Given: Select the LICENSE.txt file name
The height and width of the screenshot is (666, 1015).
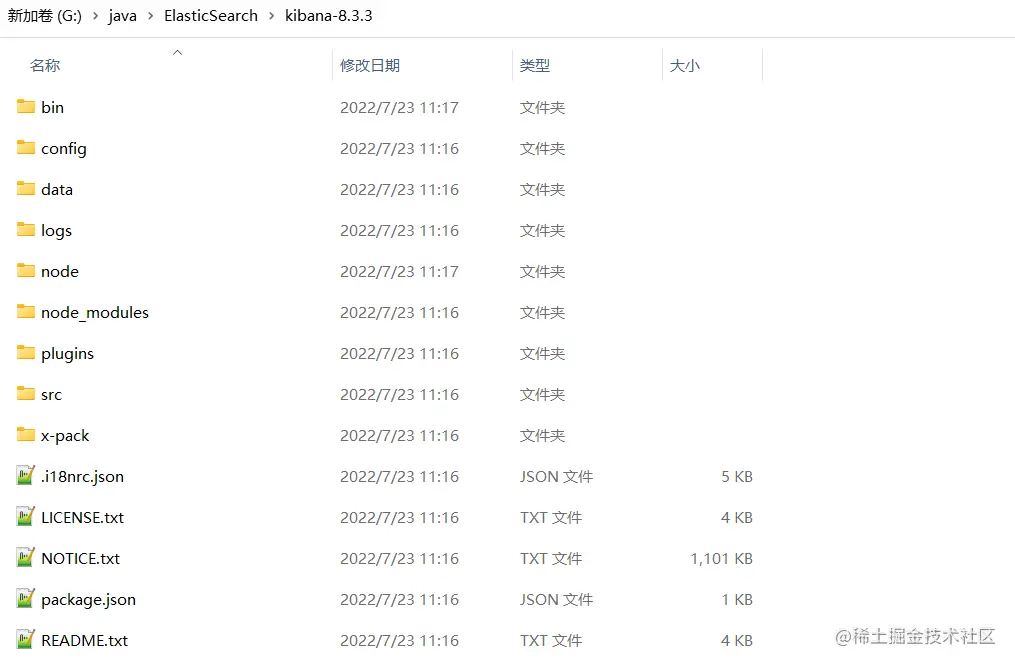Looking at the screenshot, I should [82, 518].
